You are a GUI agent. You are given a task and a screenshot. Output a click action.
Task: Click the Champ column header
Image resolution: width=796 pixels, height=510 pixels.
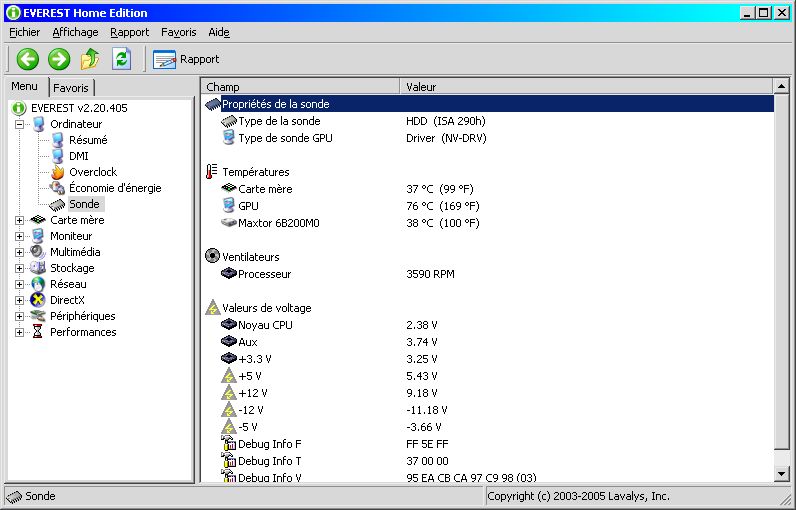point(300,87)
